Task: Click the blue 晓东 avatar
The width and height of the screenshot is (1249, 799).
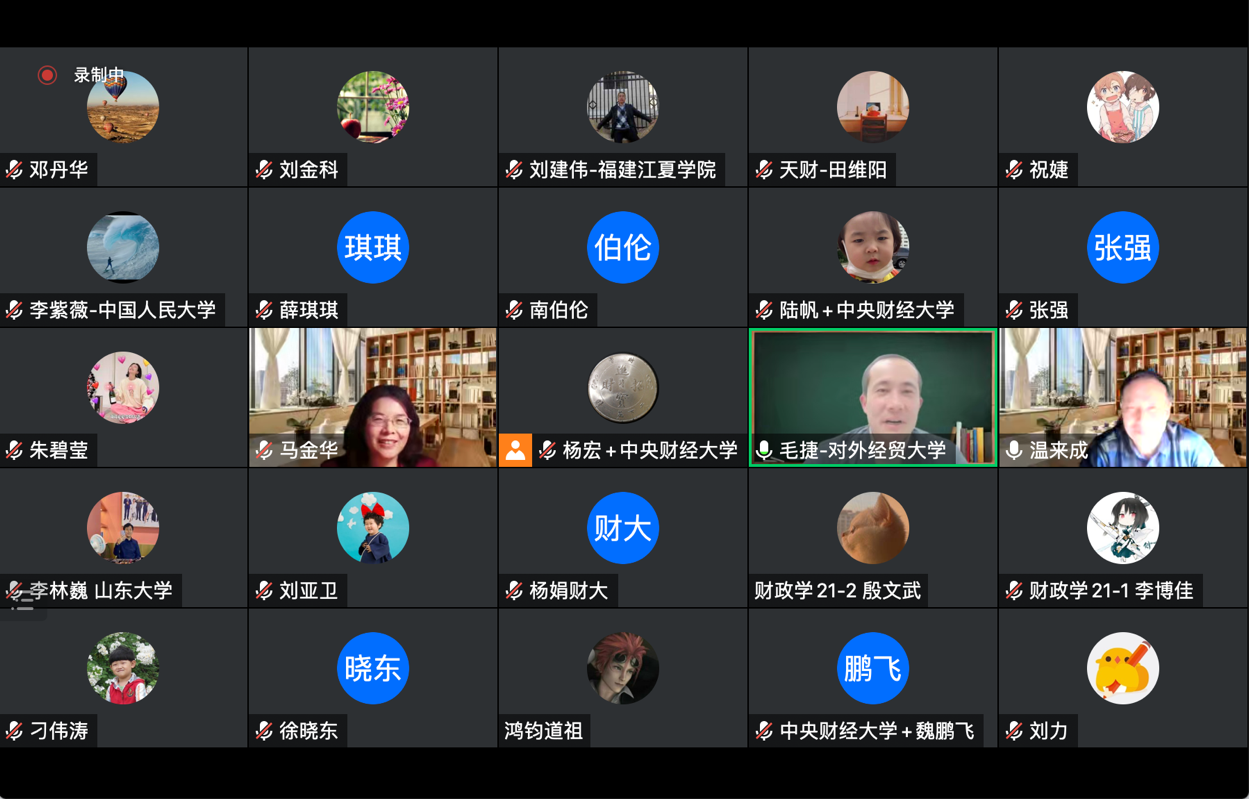Action: pyautogui.click(x=373, y=668)
